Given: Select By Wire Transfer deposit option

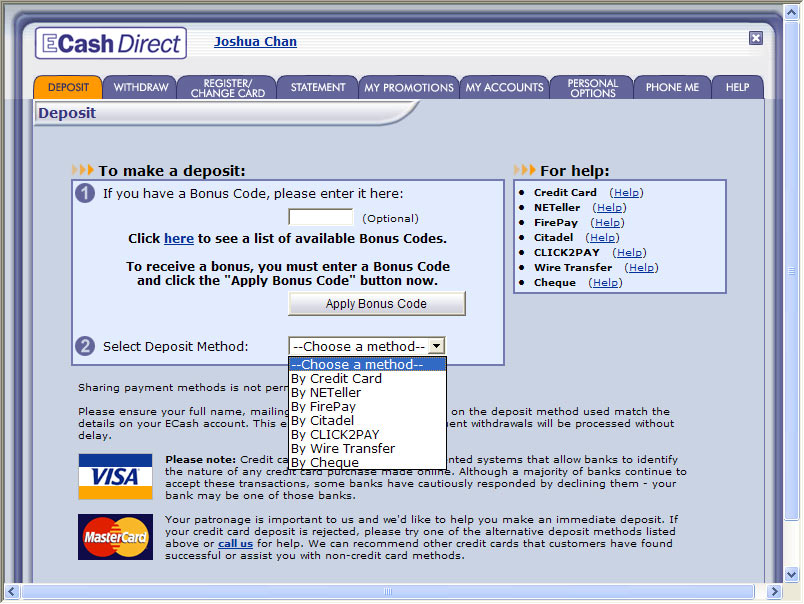Looking at the screenshot, I should tap(342, 449).
